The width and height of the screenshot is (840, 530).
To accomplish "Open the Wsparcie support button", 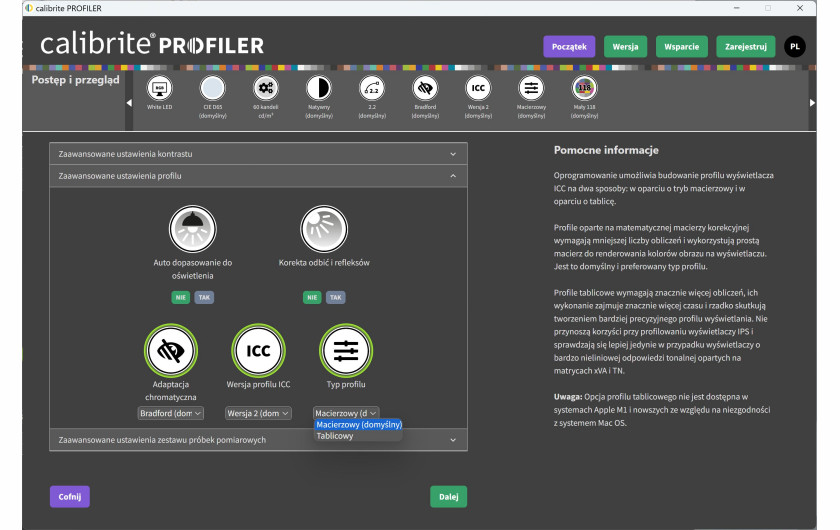I will 681,47.
